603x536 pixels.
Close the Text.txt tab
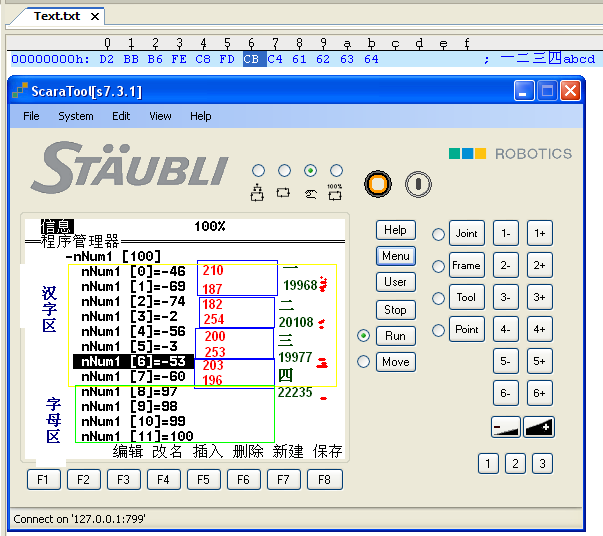point(95,17)
